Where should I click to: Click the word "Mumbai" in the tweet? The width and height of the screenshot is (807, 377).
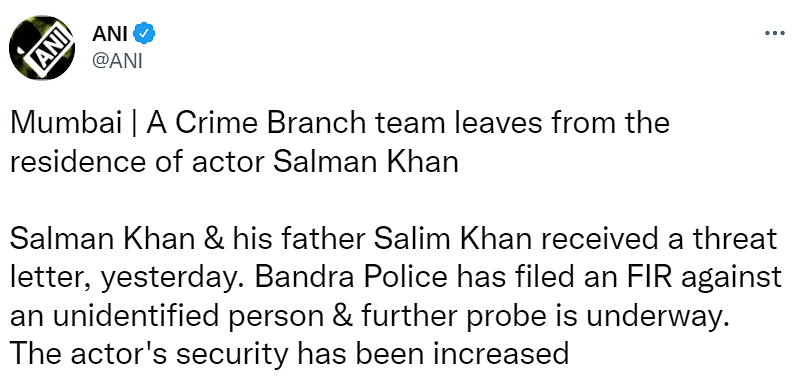62,124
